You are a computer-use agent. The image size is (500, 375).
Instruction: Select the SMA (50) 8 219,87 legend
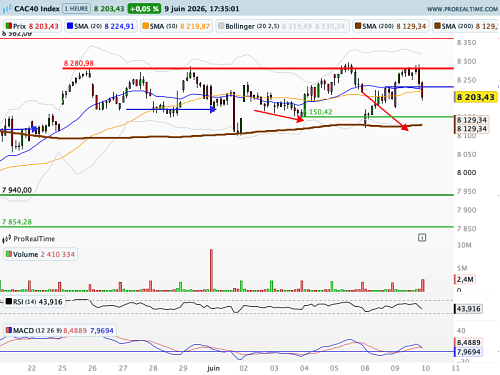tap(176, 26)
